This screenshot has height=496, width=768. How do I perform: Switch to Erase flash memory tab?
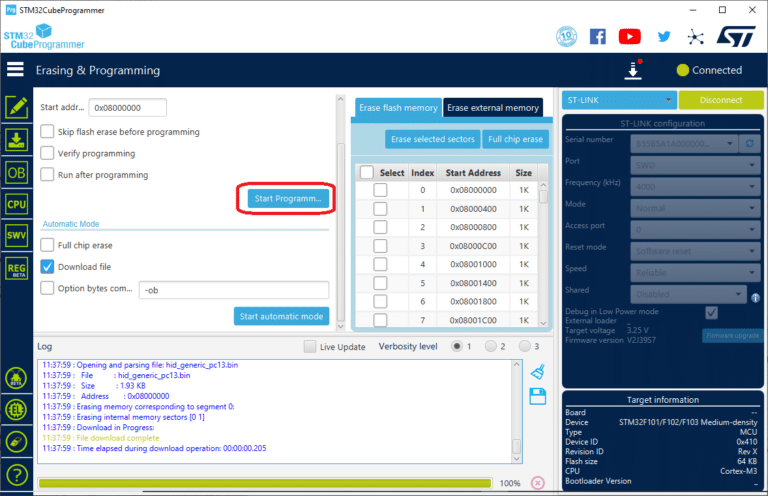(x=398, y=108)
